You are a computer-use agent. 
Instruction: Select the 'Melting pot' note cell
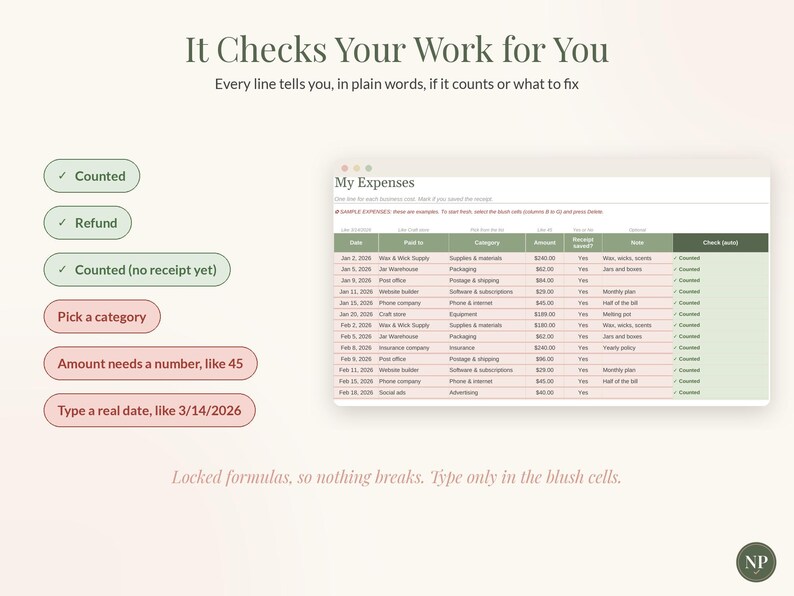637,314
